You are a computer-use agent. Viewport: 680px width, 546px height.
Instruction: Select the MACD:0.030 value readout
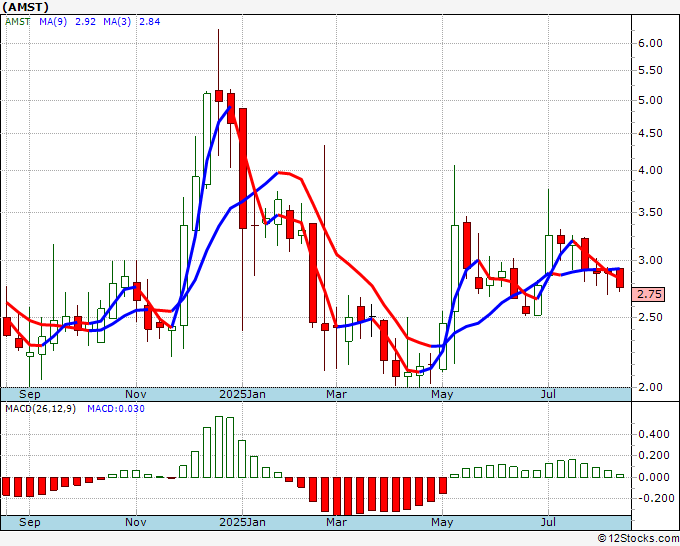pos(116,409)
